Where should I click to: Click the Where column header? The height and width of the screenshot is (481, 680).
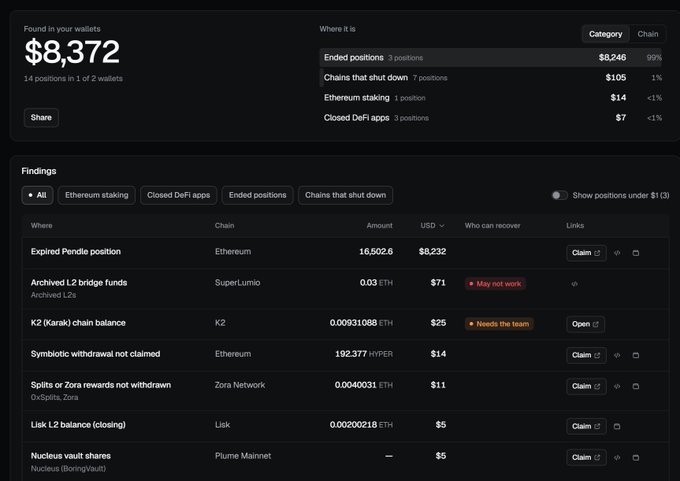[41, 226]
